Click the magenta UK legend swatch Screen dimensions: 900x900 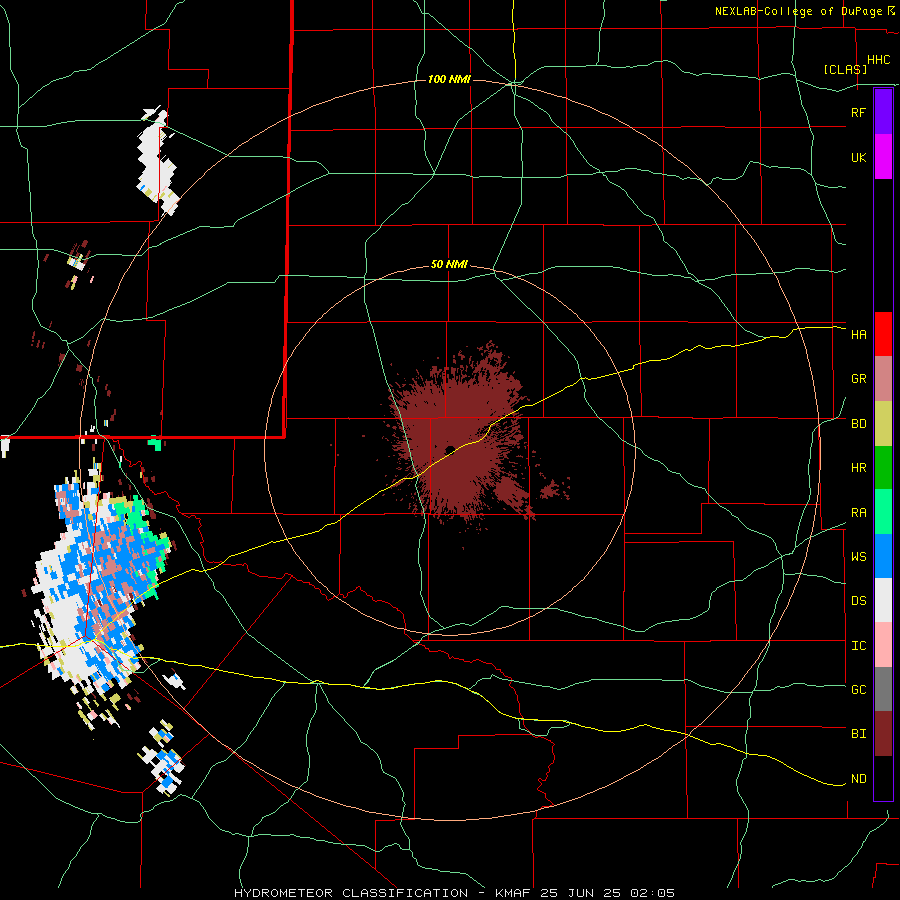pyautogui.click(x=883, y=157)
